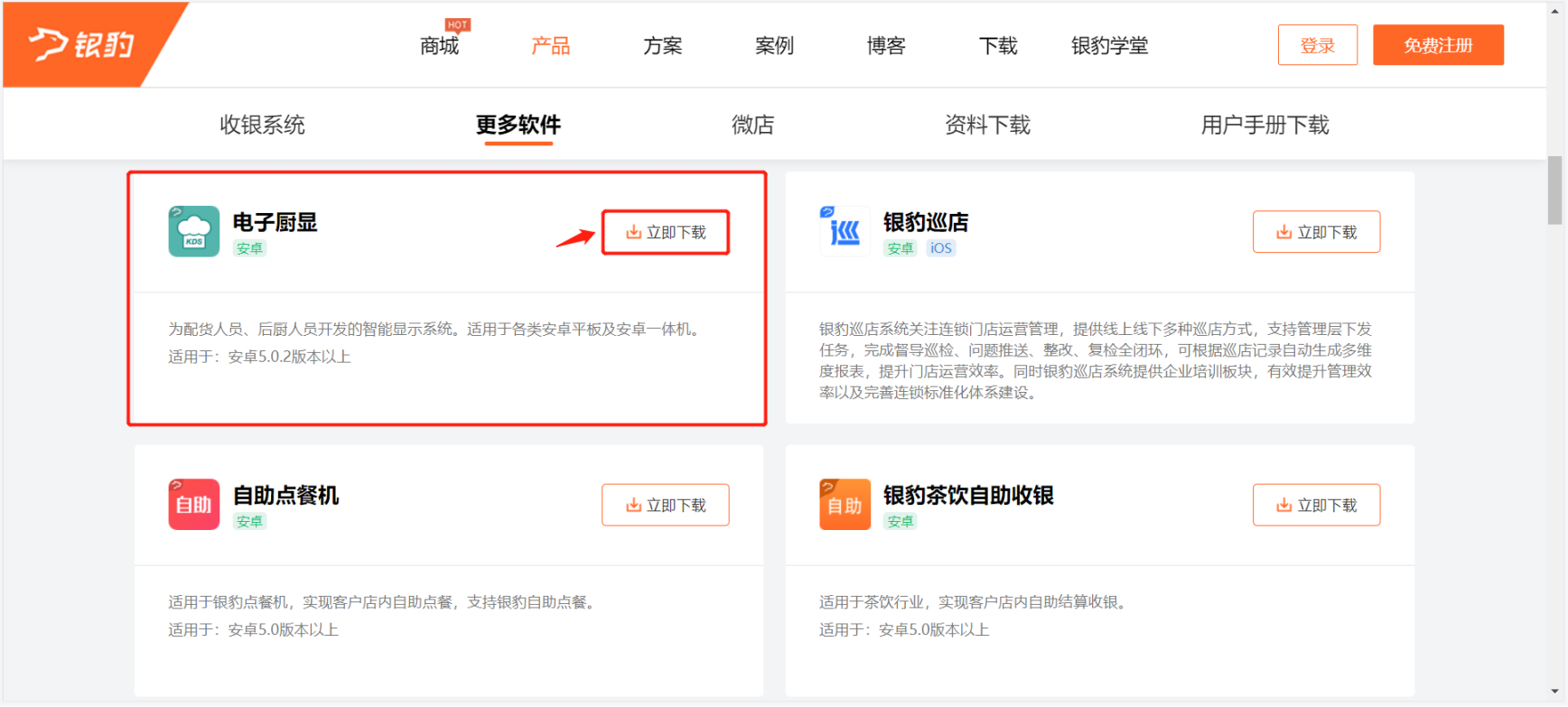1568x707 pixels.
Task: Click the page vertical scrollbar thumb
Action: pyautogui.click(x=1555, y=190)
